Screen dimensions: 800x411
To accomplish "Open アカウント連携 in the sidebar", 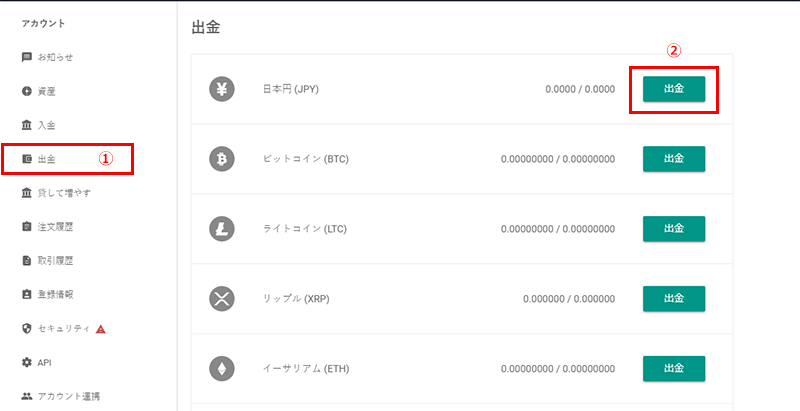I will point(61,396).
